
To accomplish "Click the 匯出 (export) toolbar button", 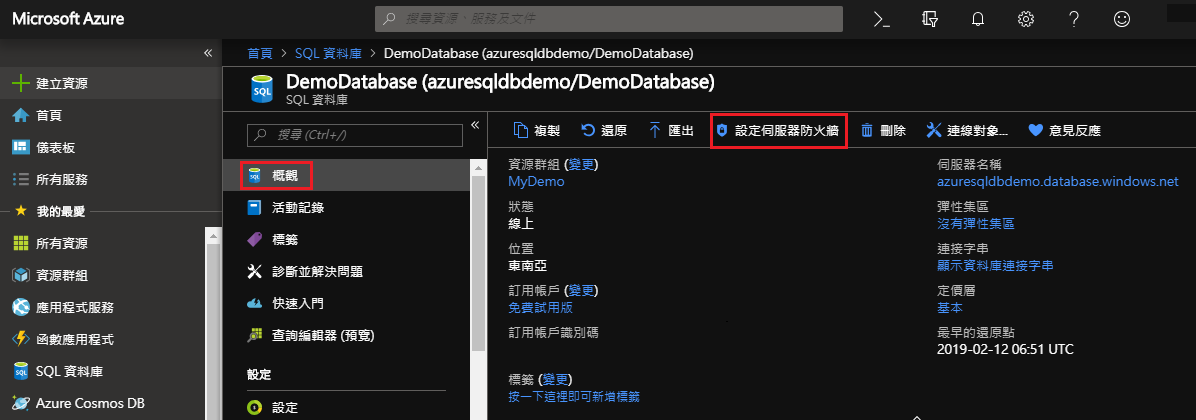I will tap(671, 130).
